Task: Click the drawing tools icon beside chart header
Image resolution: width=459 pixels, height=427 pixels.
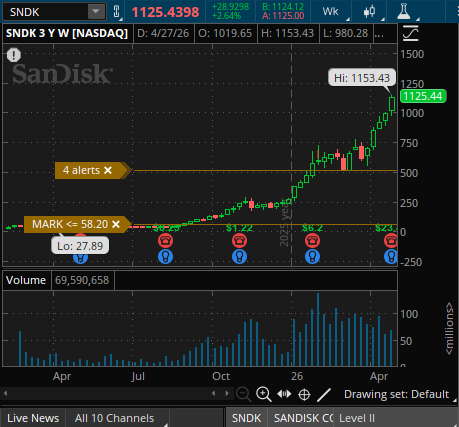Action: 410,33
